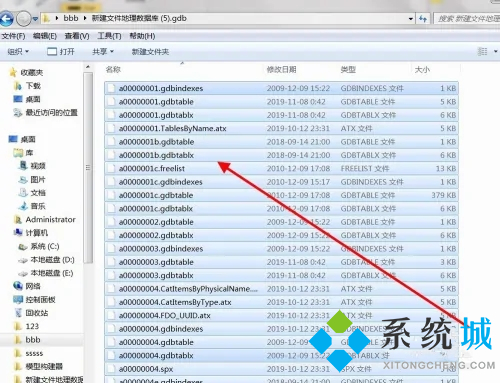Click the 网络 icon in tree

[18, 286]
